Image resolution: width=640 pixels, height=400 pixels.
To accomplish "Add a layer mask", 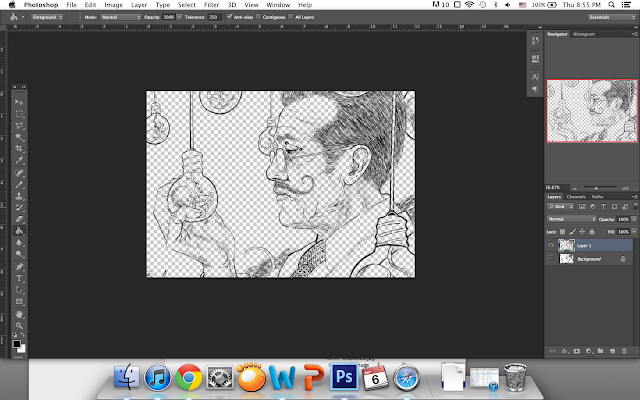I will (577, 351).
